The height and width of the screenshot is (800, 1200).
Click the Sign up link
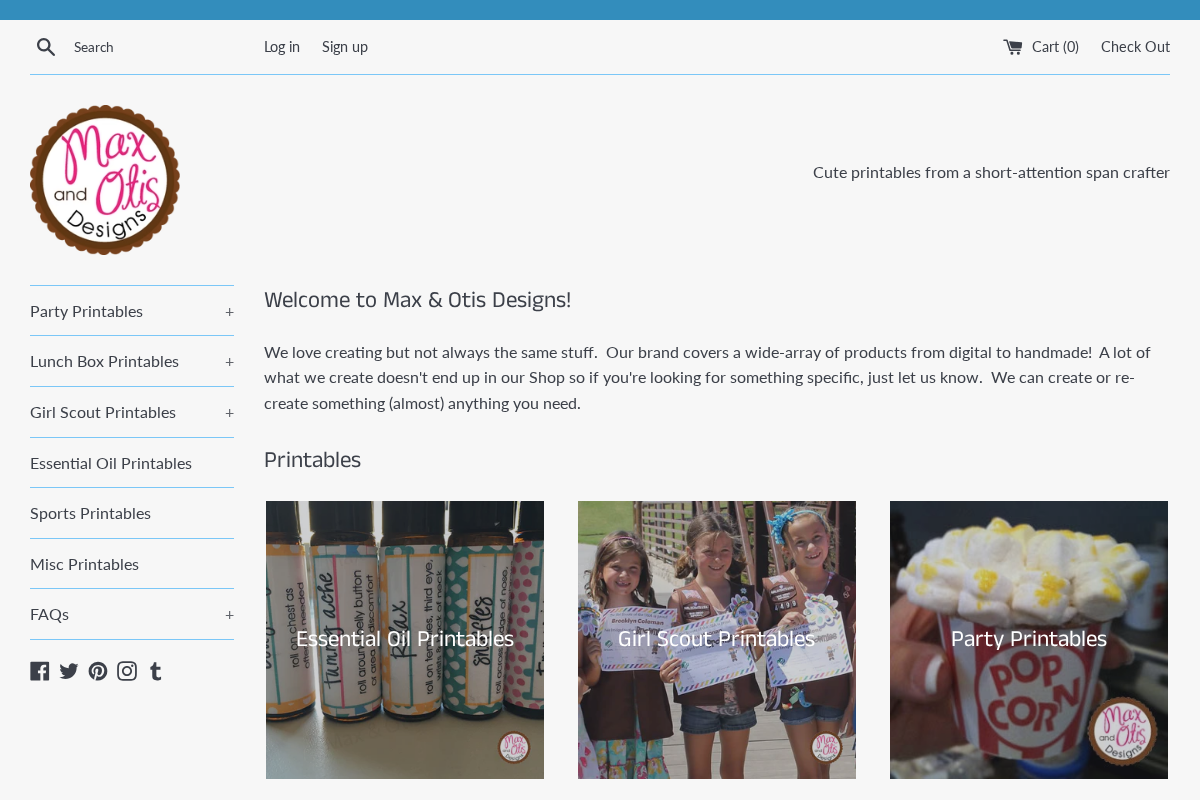tap(344, 46)
